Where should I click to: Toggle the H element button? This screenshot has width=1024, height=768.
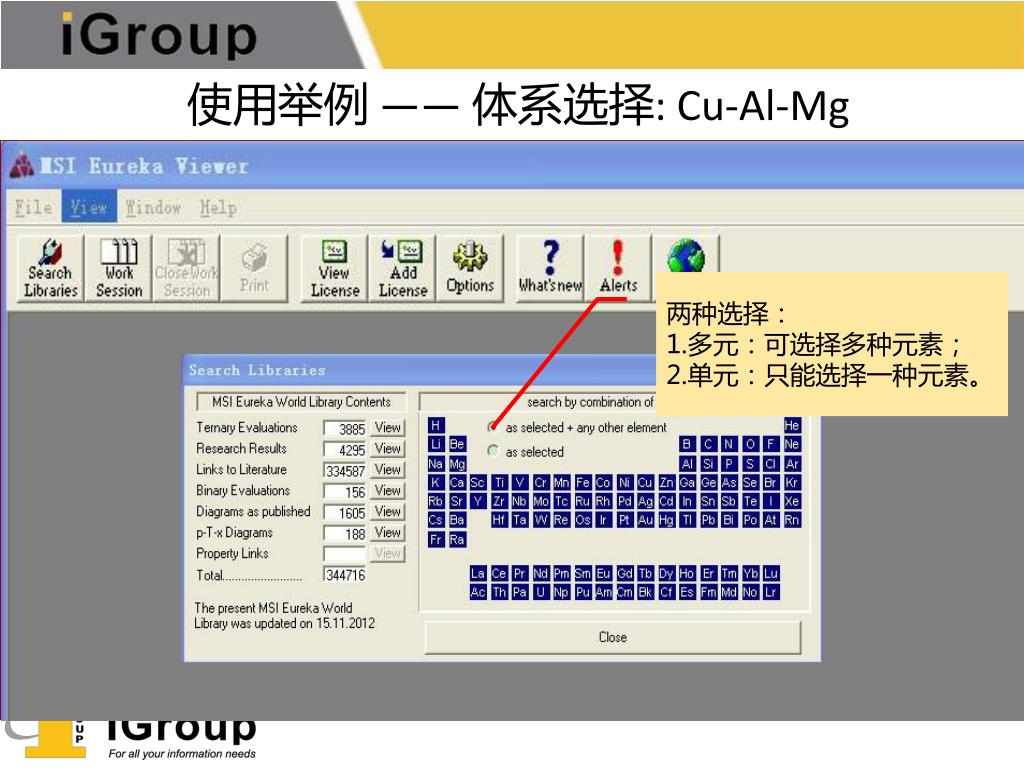pos(436,425)
